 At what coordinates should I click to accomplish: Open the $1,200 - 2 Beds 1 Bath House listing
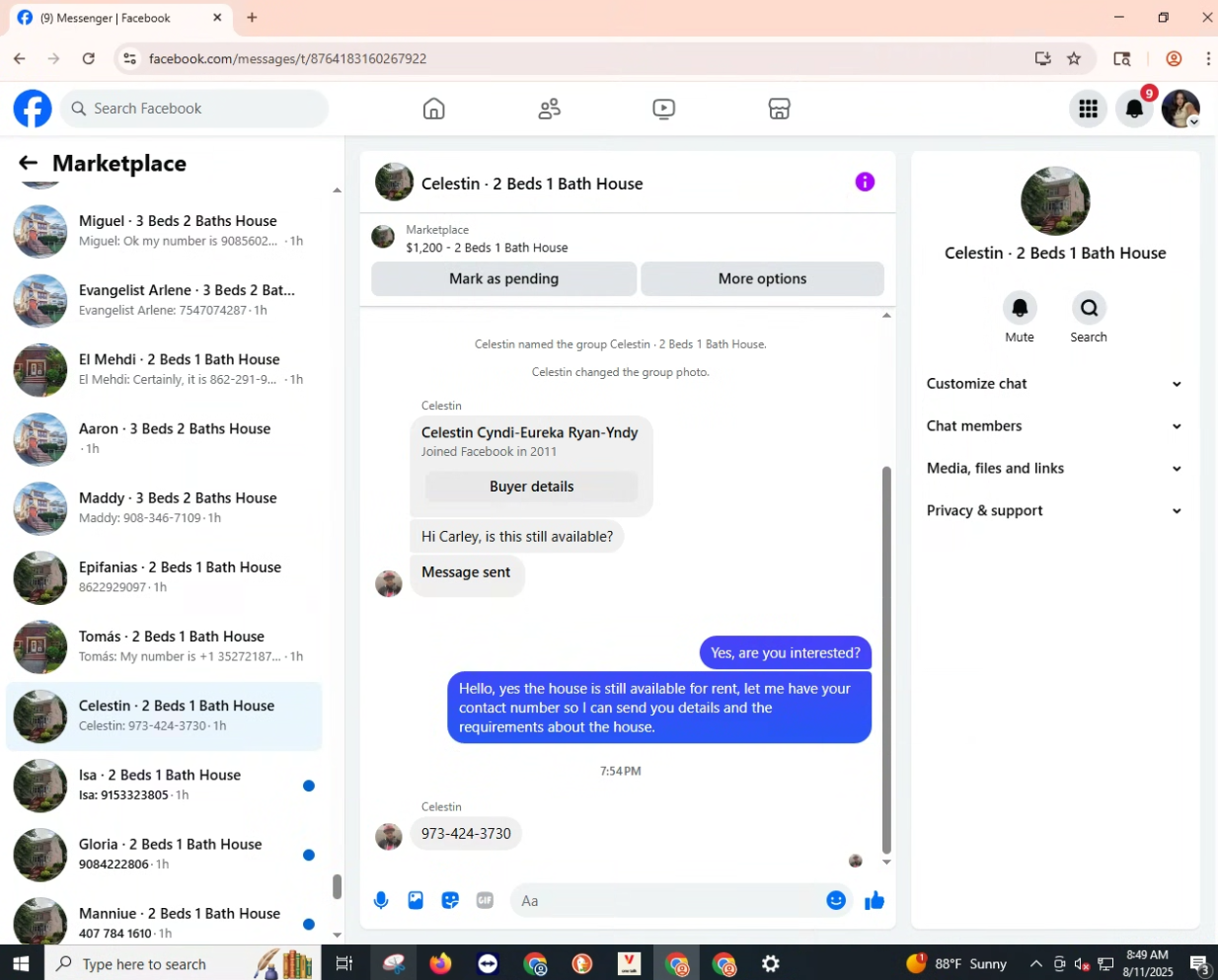pos(487,248)
